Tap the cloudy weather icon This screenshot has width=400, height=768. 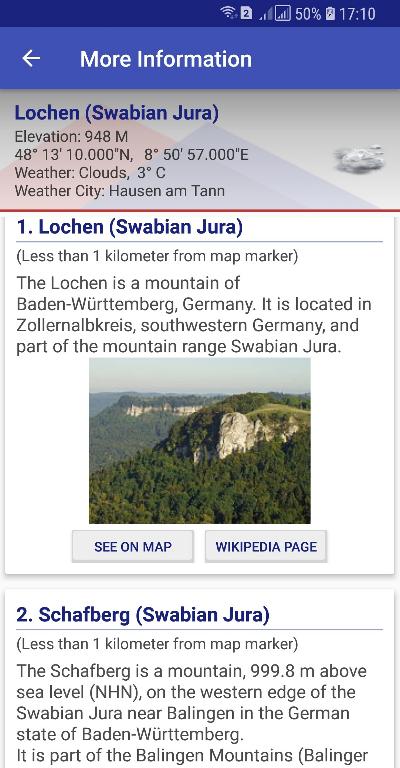click(x=359, y=159)
